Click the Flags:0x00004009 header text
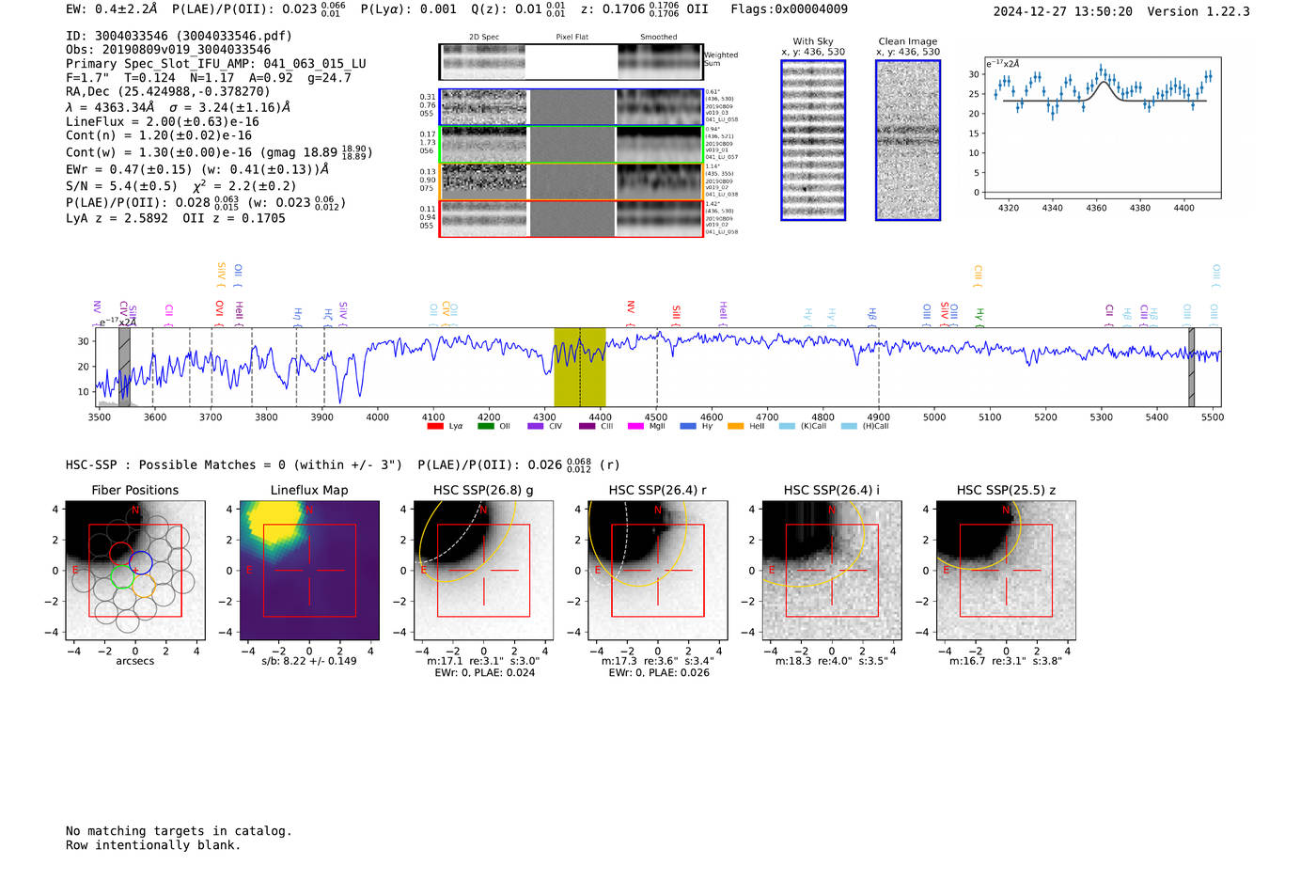The height and width of the screenshot is (896, 1316). click(x=789, y=8)
